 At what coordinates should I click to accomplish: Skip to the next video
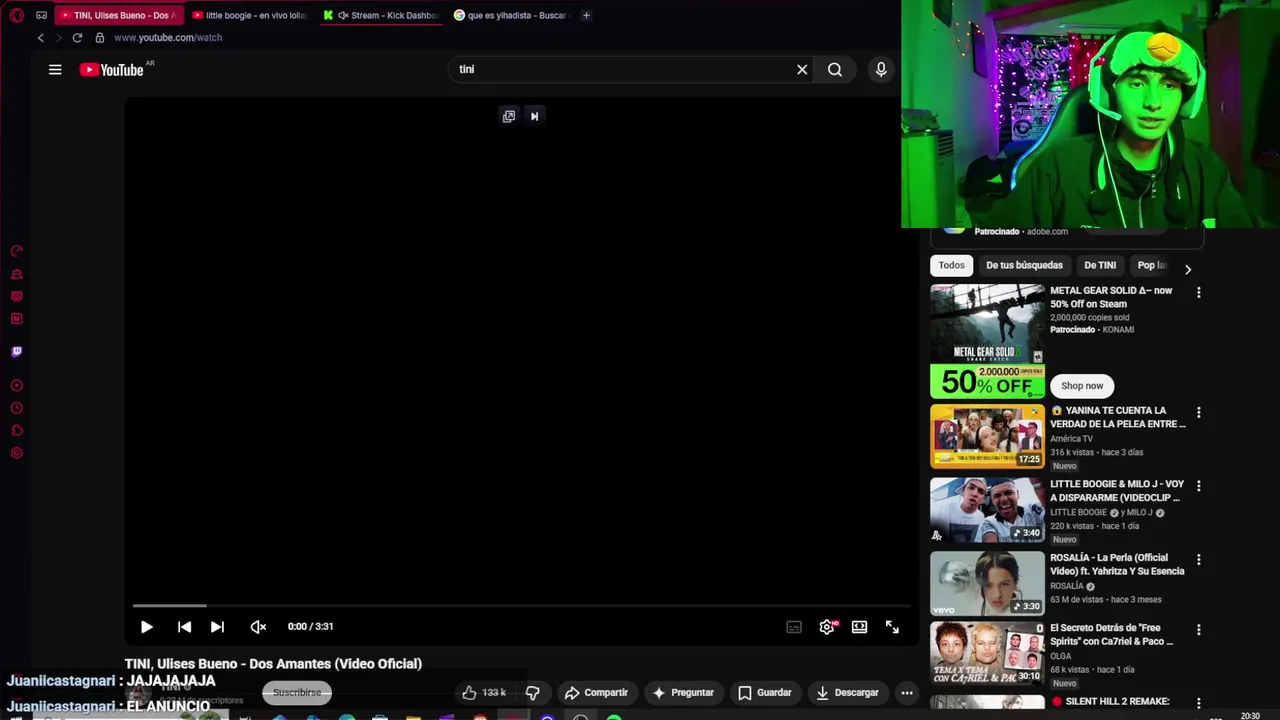[217, 627]
